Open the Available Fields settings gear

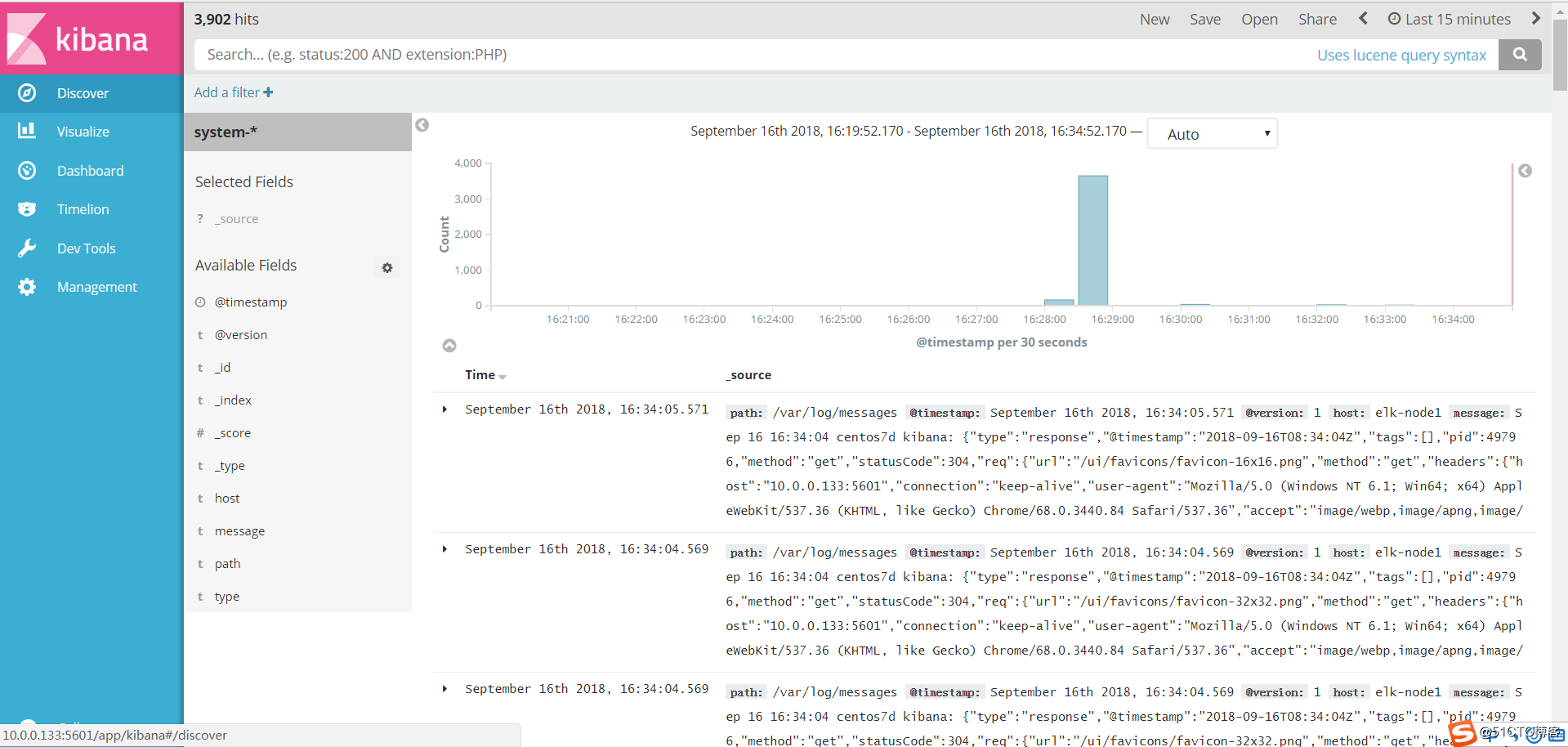[387, 267]
